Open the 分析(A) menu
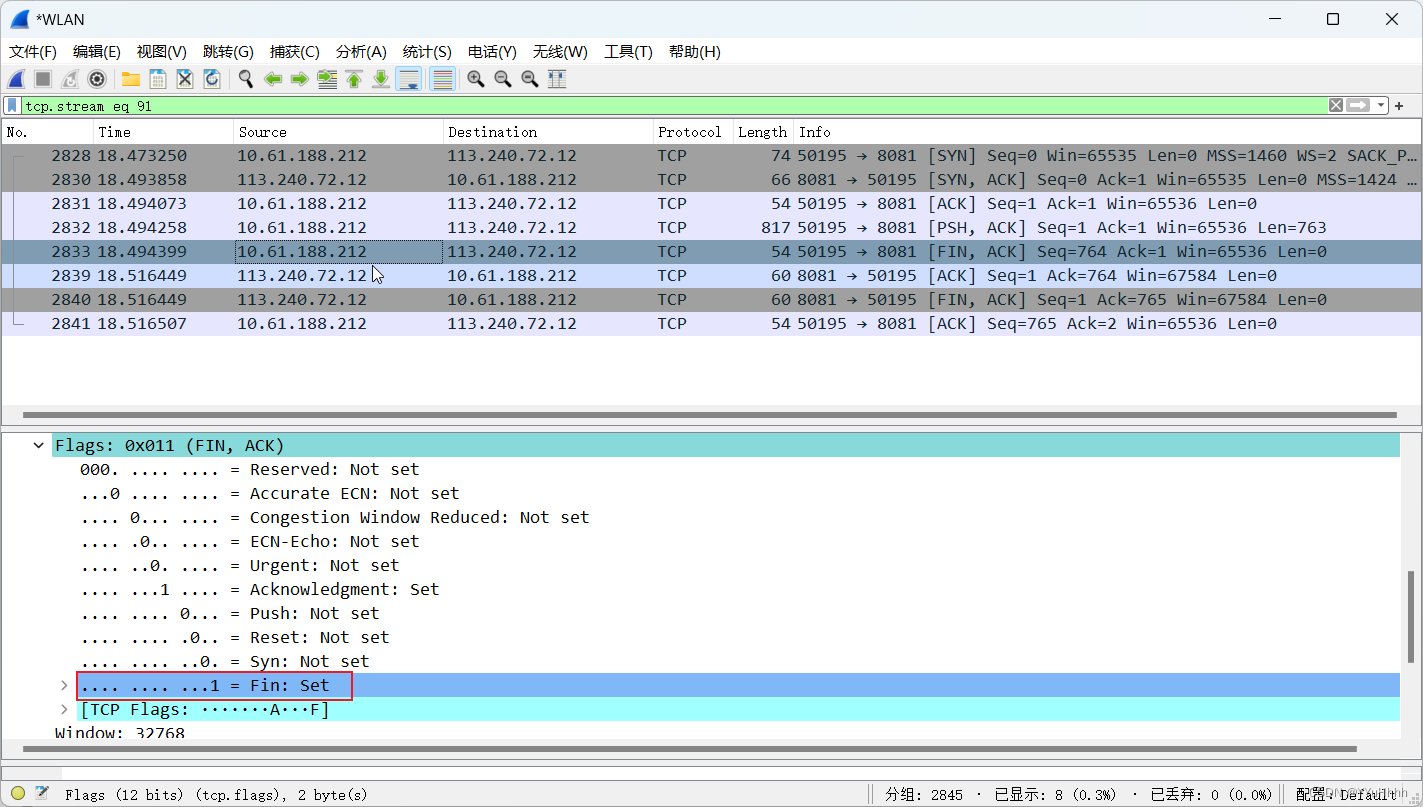This screenshot has width=1423, height=807. [x=361, y=52]
